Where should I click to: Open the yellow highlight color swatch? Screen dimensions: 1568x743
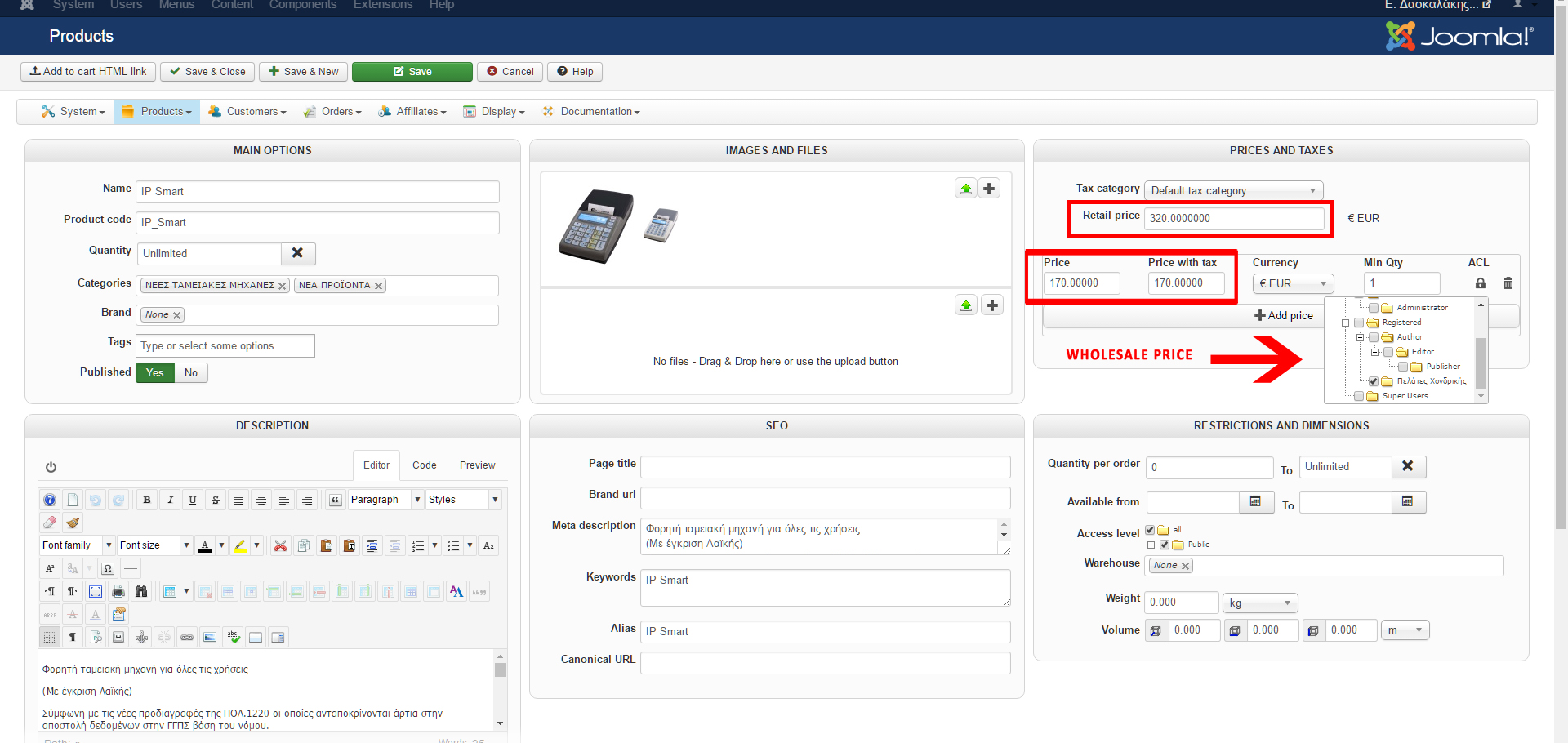click(x=240, y=545)
